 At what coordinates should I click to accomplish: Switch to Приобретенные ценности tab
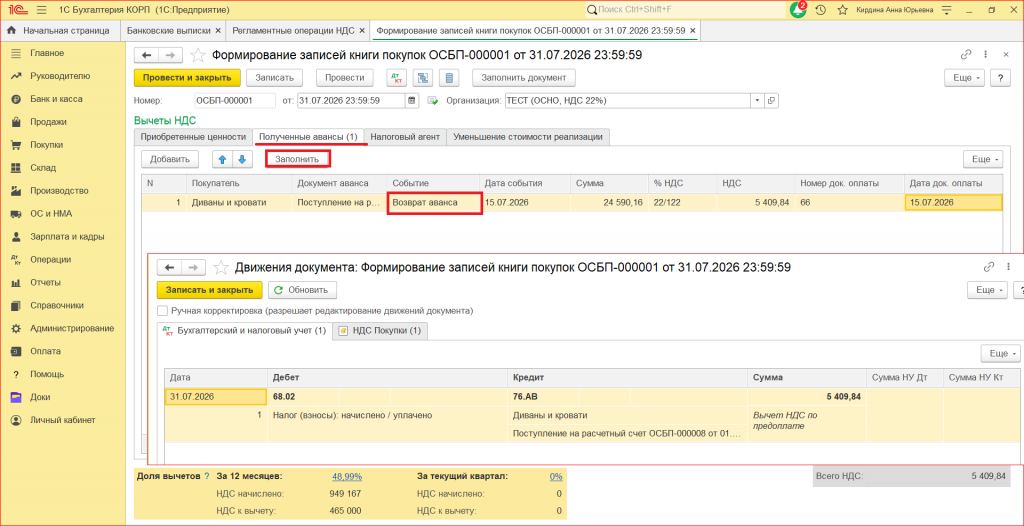pos(193,137)
